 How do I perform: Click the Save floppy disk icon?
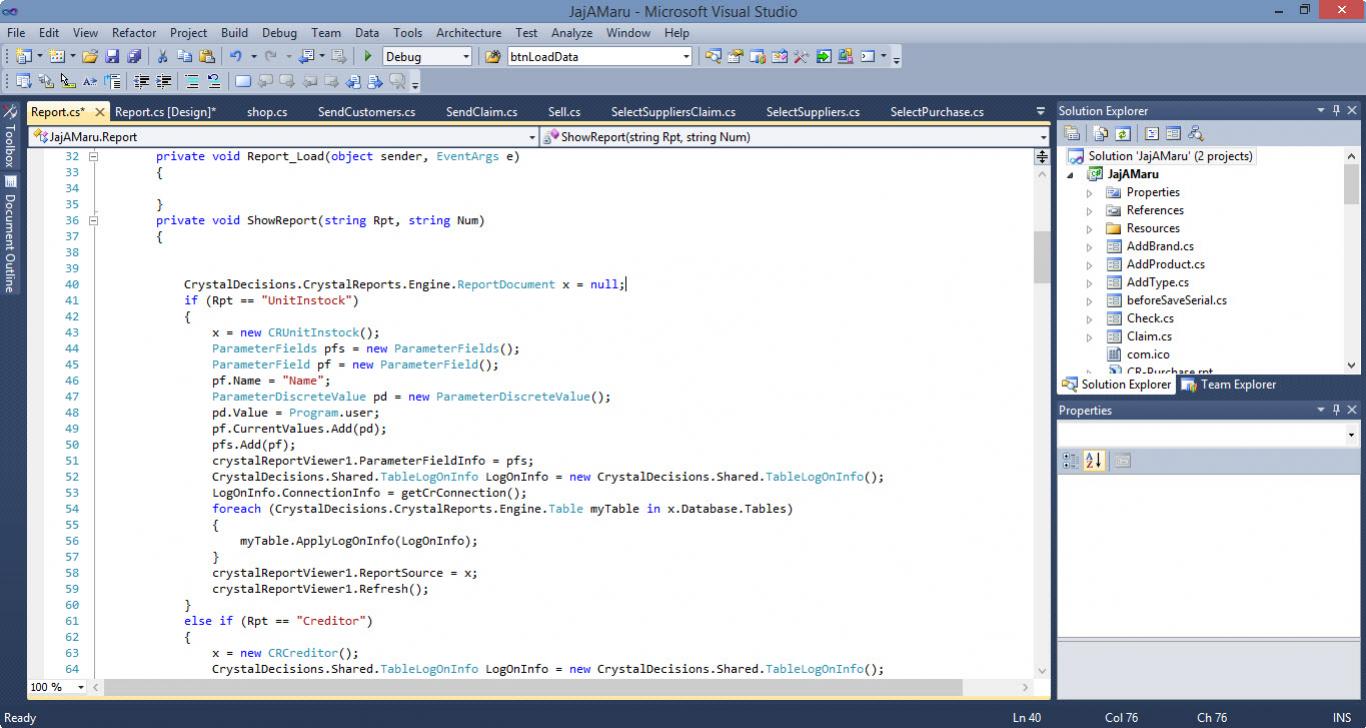pyautogui.click(x=112, y=57)
